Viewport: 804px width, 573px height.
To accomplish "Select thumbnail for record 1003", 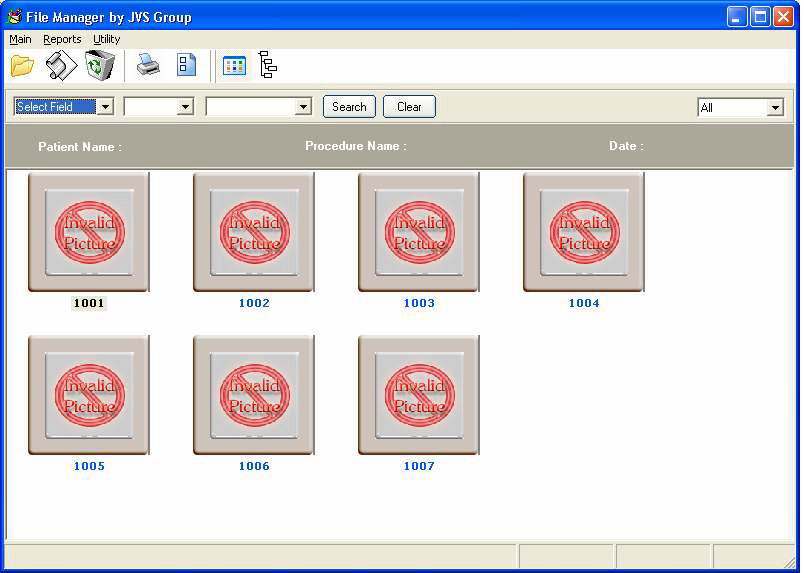I will 419,232.
